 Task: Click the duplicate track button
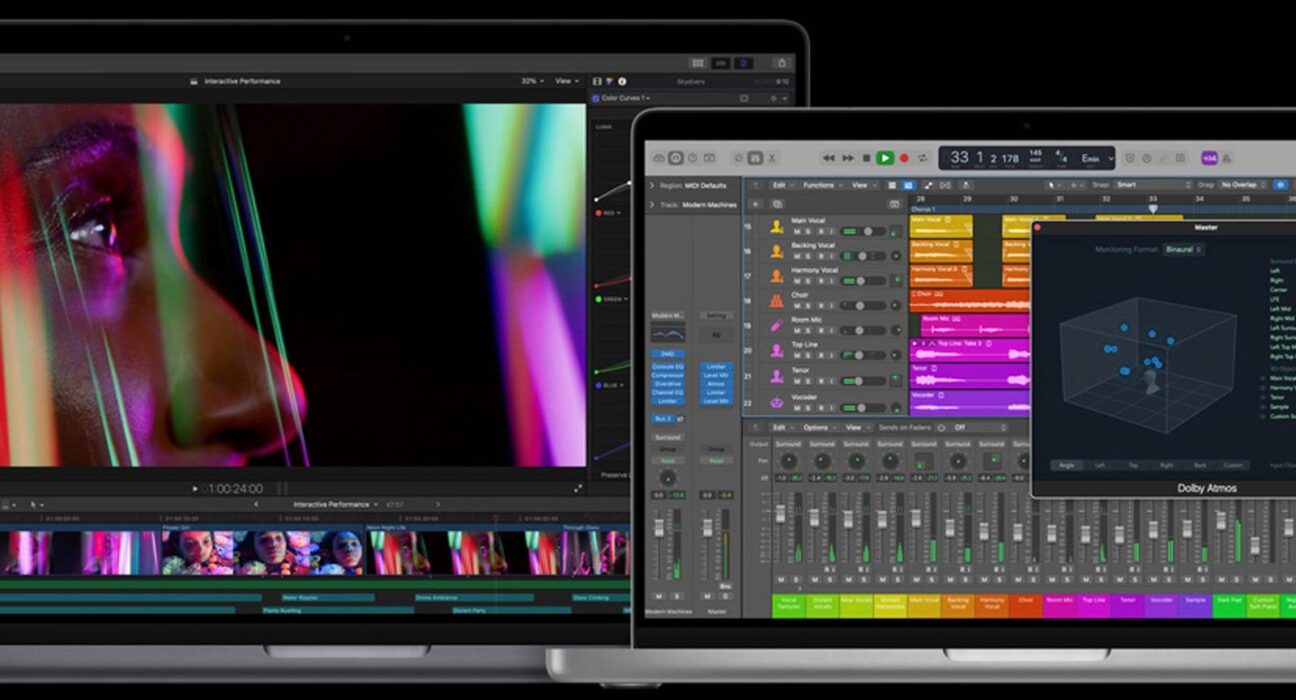pos(777,204)
